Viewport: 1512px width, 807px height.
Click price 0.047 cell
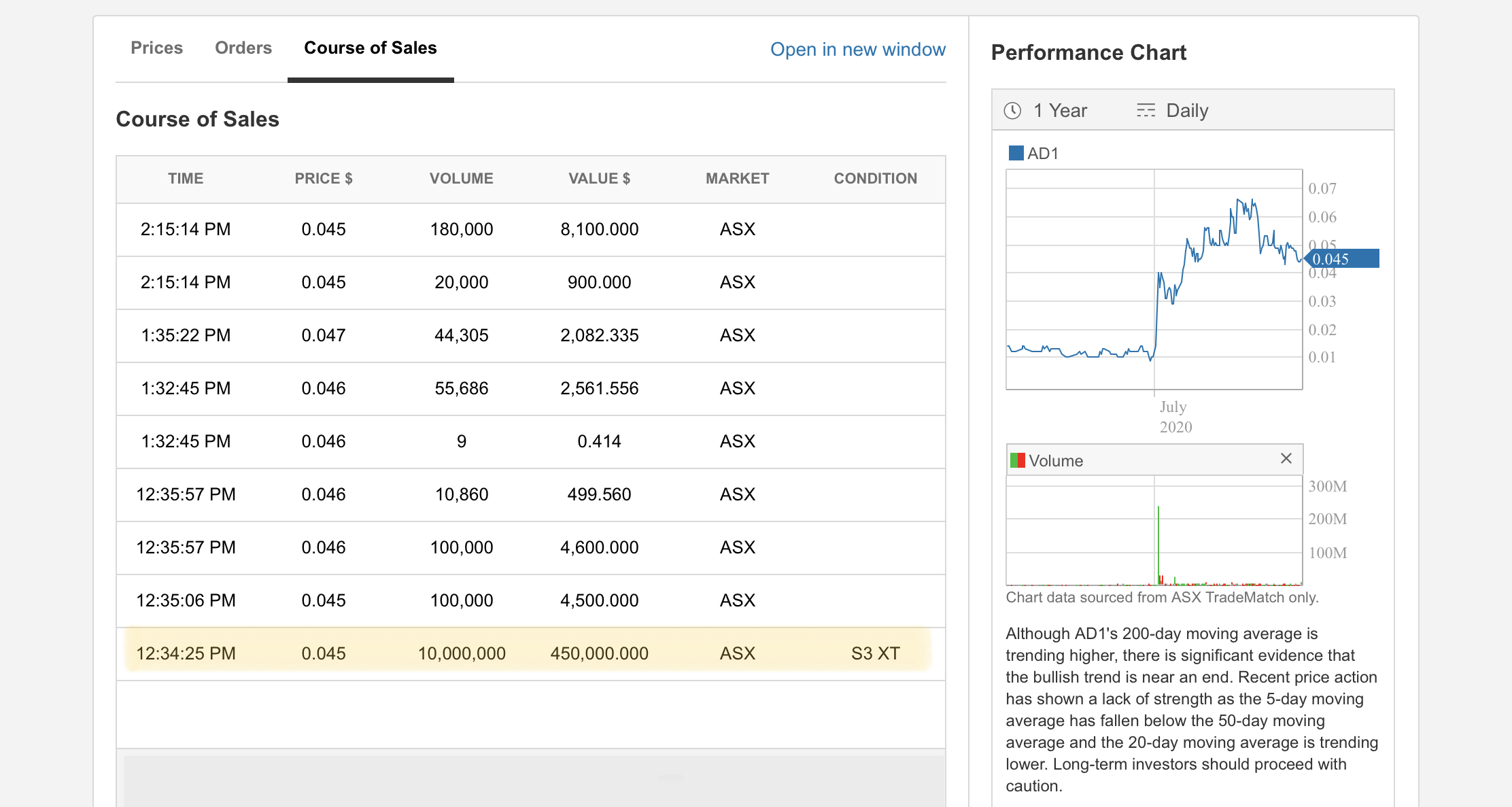coord(324,335)
